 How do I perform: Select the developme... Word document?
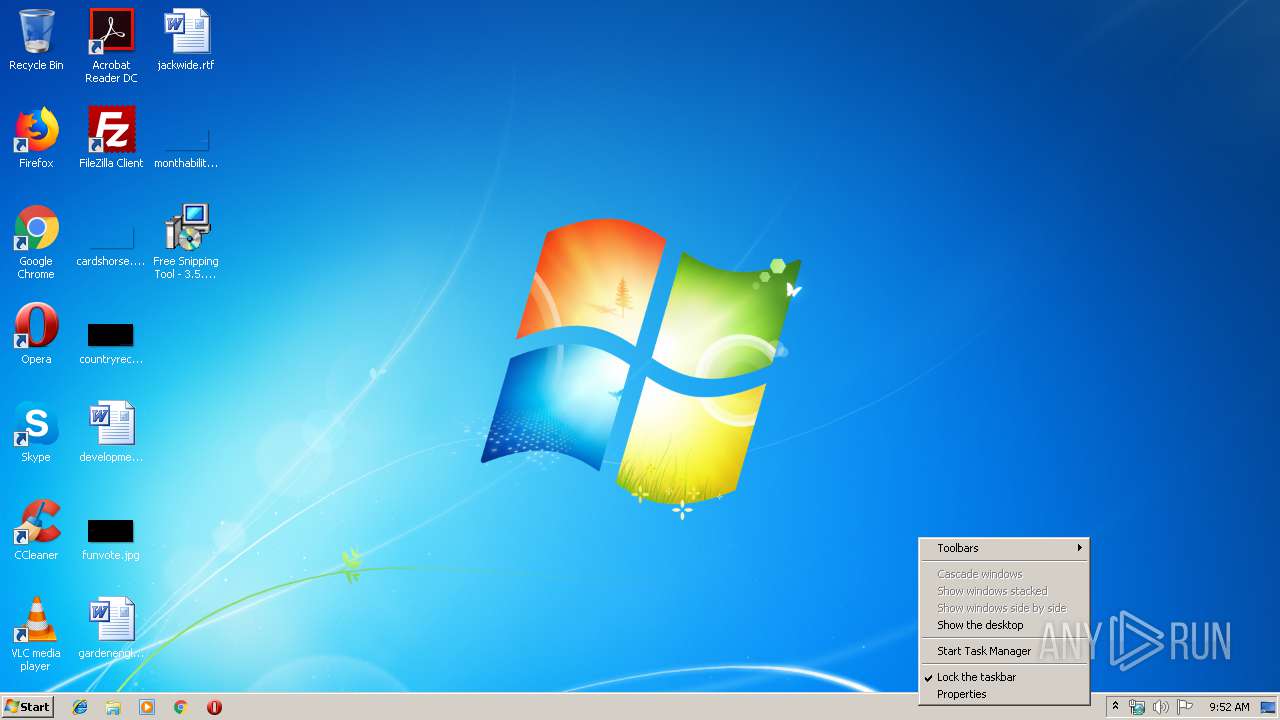(x=111, y=432)
